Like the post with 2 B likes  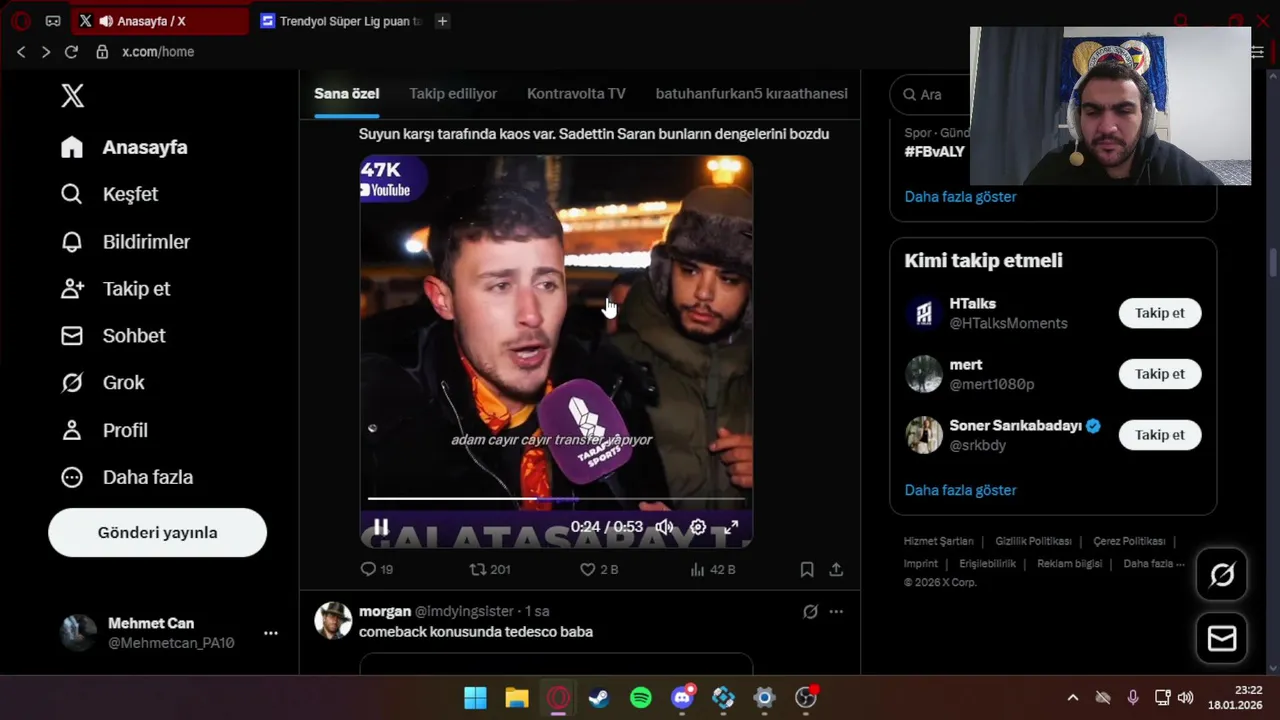599,569
